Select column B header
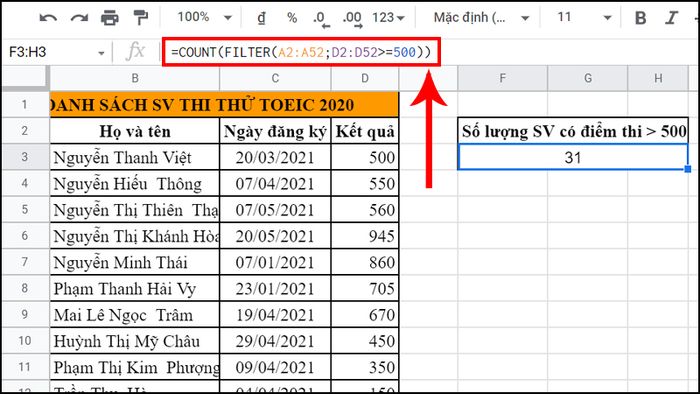The width and height of the screenshot is (700, 394). [x=135, y=79]
